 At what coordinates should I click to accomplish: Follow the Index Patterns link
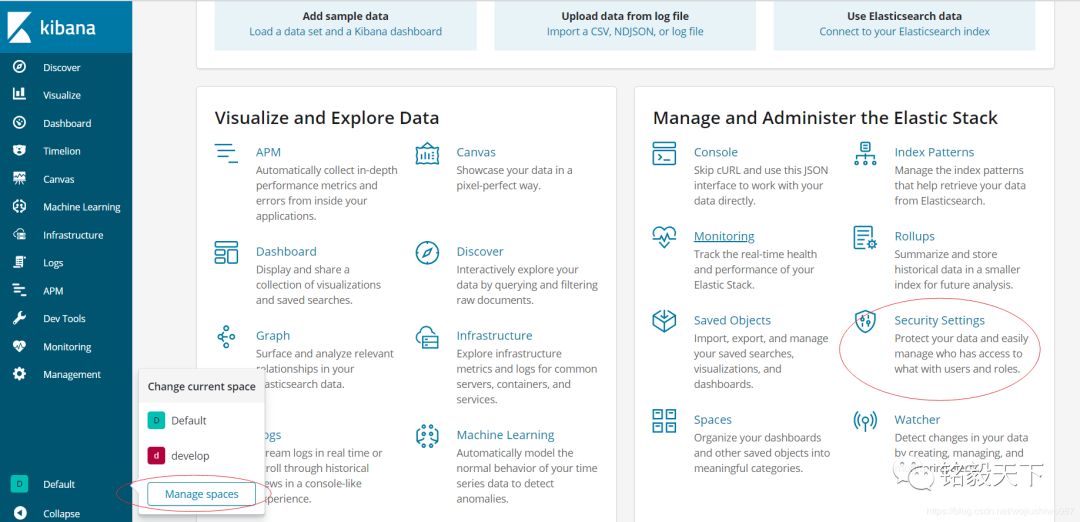(934, 152)
